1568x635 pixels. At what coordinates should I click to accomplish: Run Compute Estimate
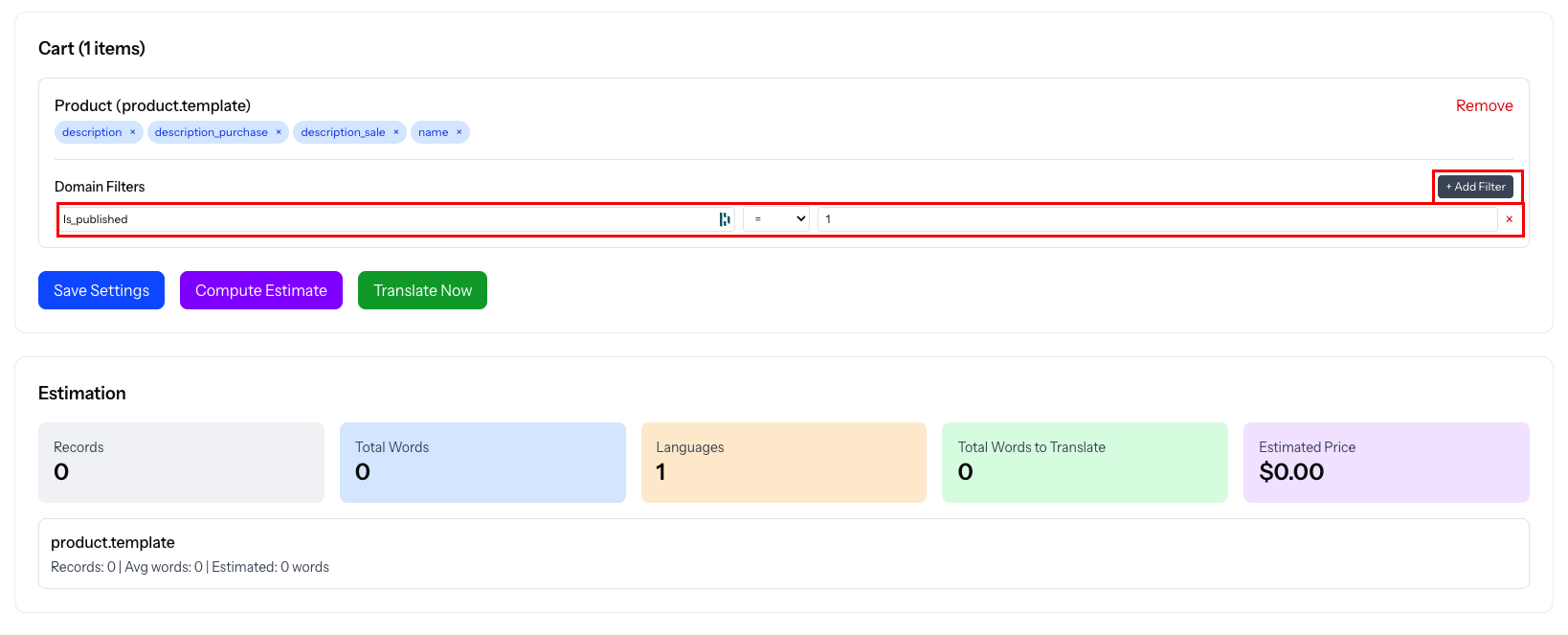pyautogui.click(x=261, y=290)
